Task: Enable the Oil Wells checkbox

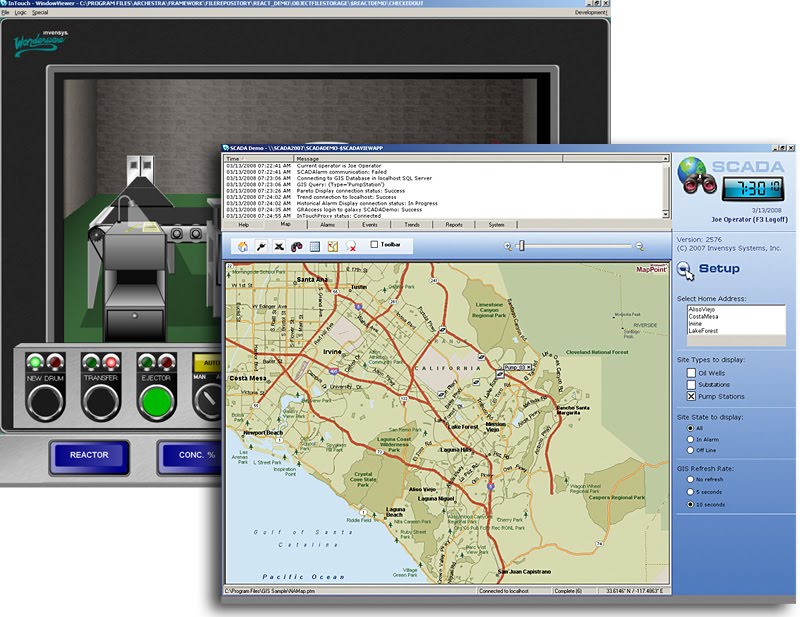Action: [691, 373]
